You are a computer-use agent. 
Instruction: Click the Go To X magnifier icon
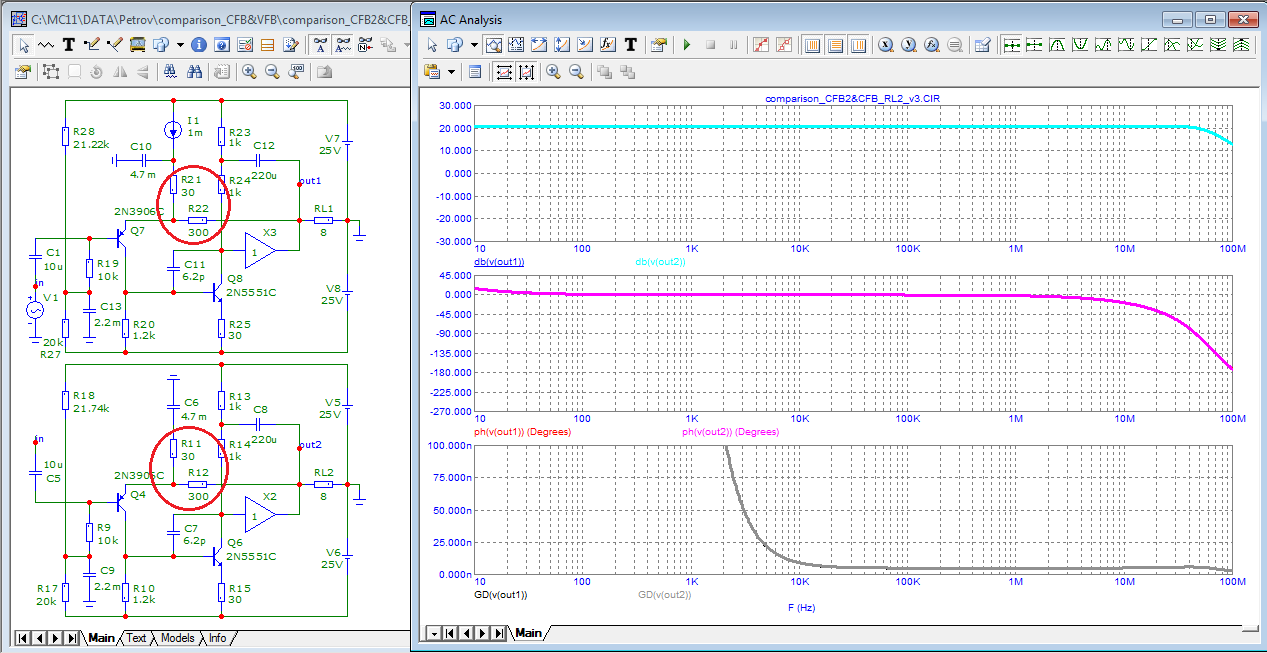point(885,45)
